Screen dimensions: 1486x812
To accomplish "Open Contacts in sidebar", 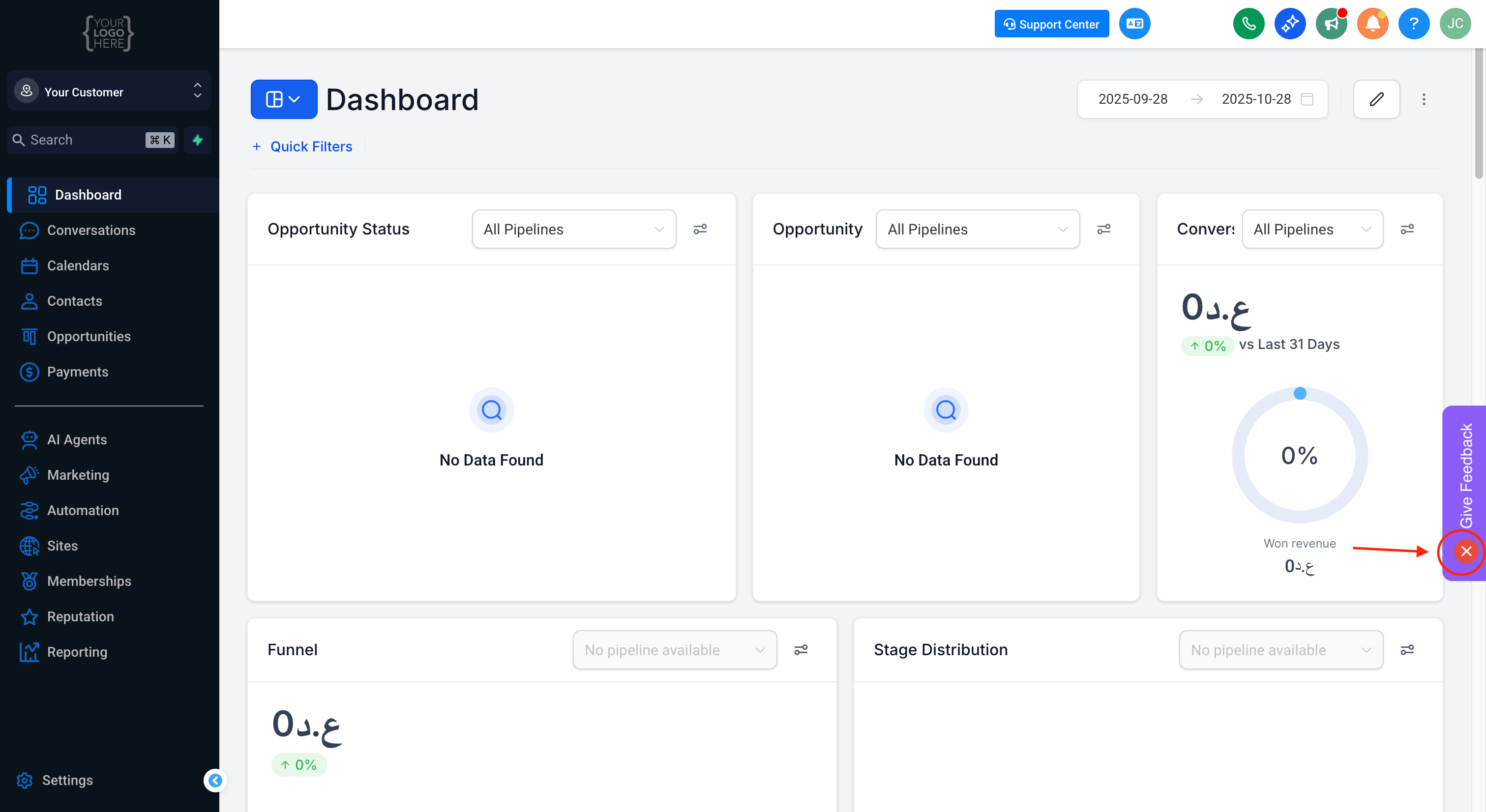I will click(x=74, y=301).
